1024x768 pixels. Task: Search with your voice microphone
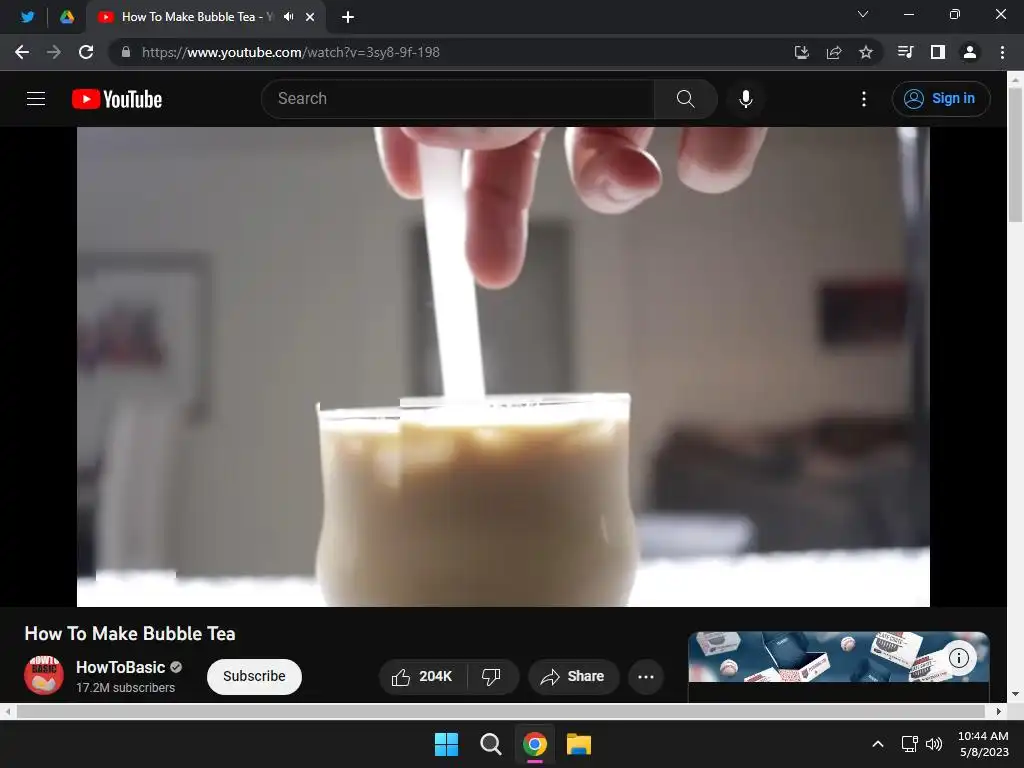click(746, 99)
